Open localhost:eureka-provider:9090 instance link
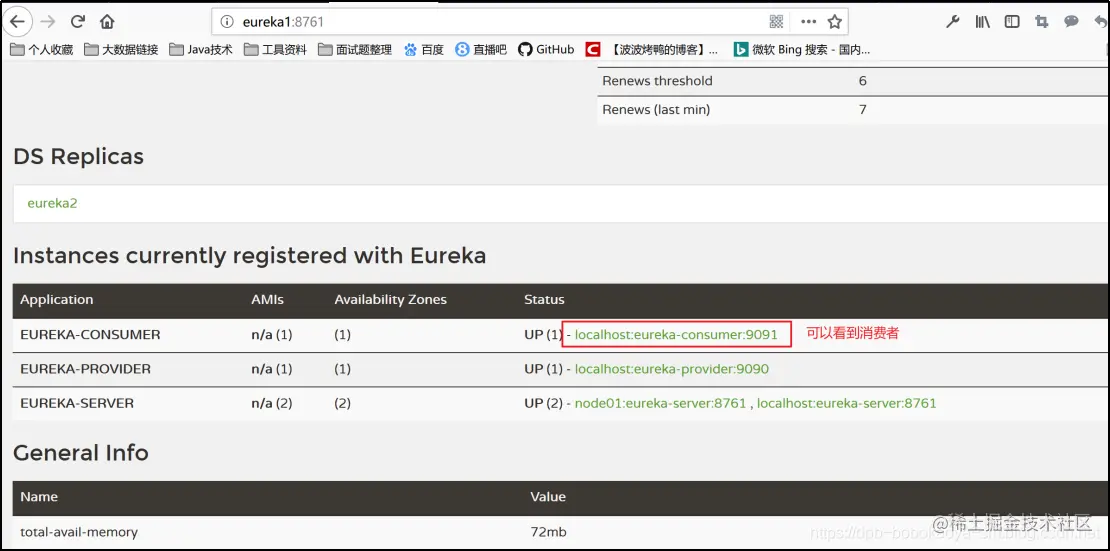This screenshot has width=1110, height=551. tap(672, 369)
